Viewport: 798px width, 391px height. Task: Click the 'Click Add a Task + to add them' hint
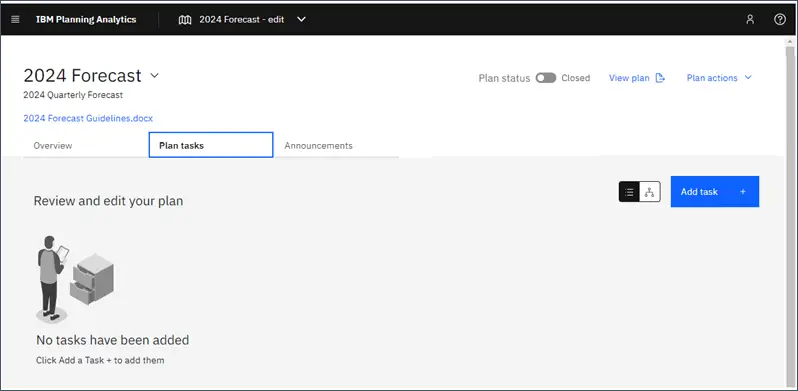click(x=100, y=360)
